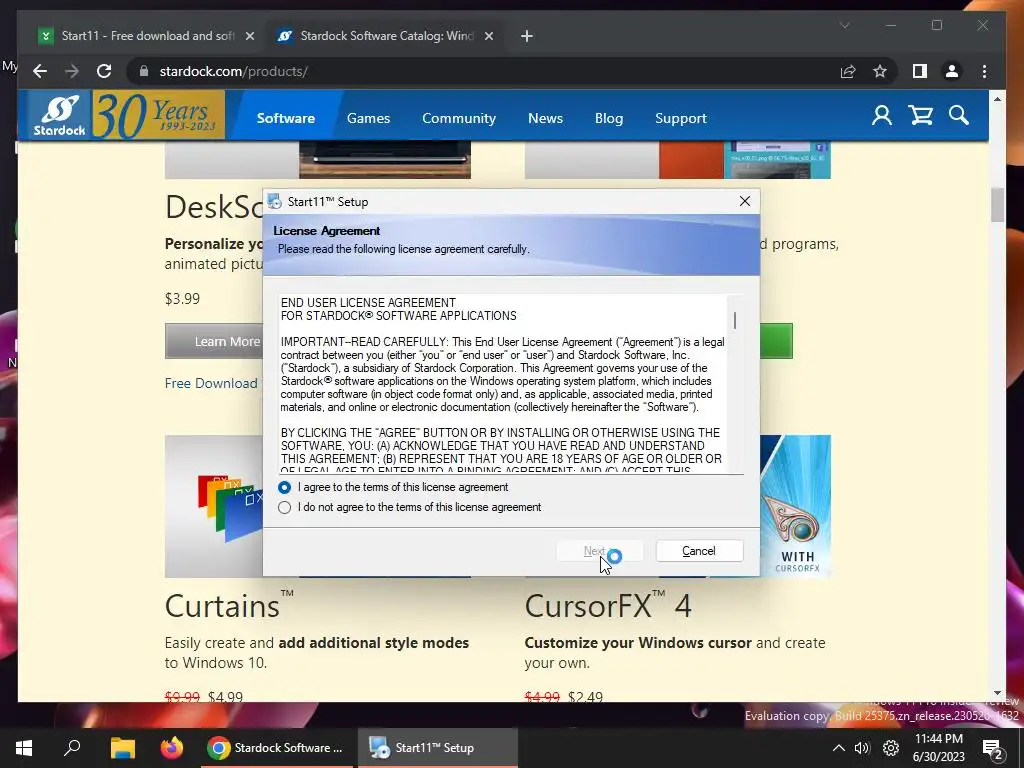This screenshot has width=1024, height=768.
Task: Click END USER LICENSE AGREEMENT heading text
Action: click(x=368, y=302)
